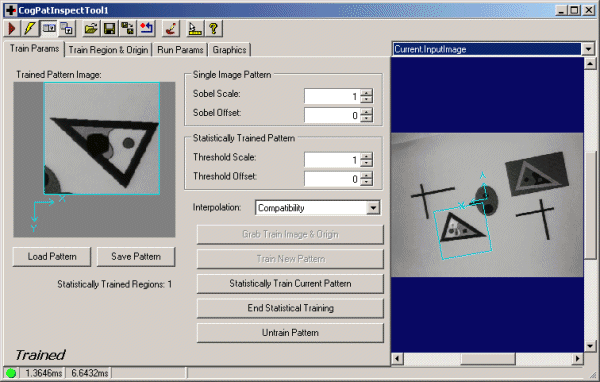
Task: Click the Save Pattern button
Action: pos(136,256)
